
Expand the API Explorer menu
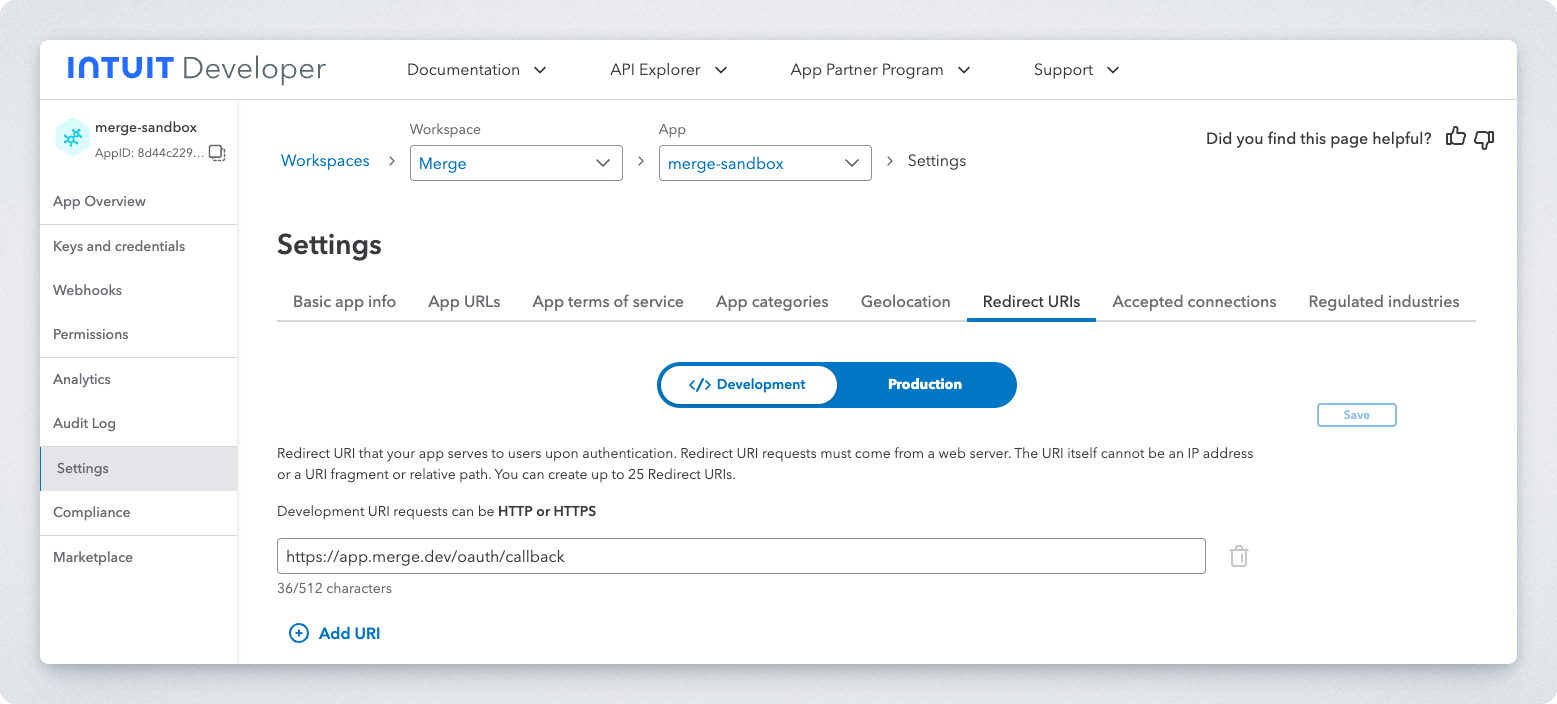pyautogui.click(x=668, y=70)
